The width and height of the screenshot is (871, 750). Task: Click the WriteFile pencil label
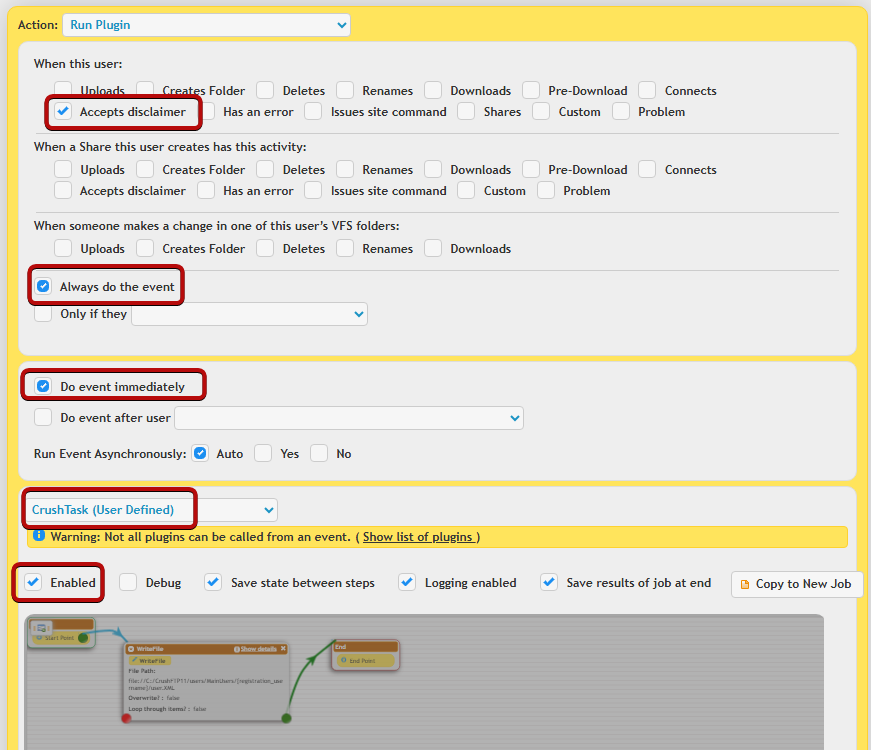[x=149, y=661]
